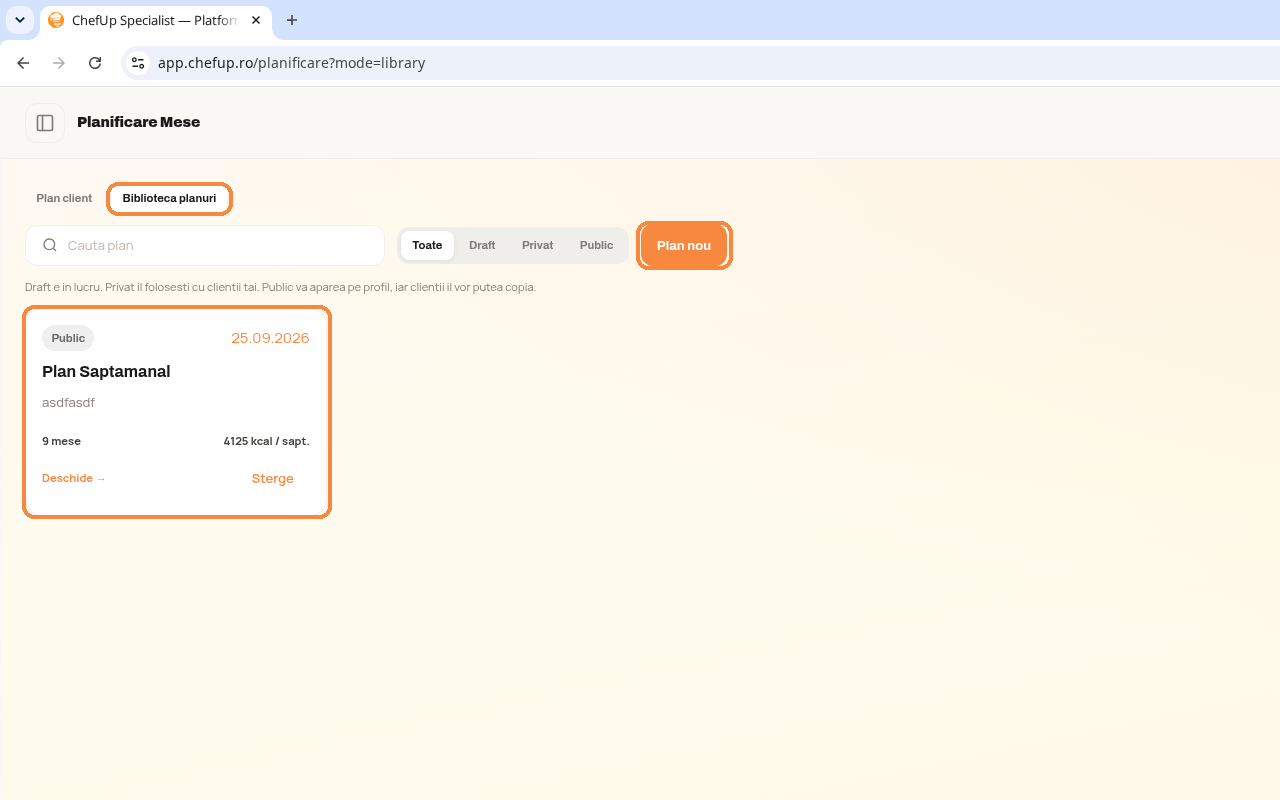This screenshot has width=1280, height=800.
Task: Filter plans by Privat
Action: pos(537,245)
